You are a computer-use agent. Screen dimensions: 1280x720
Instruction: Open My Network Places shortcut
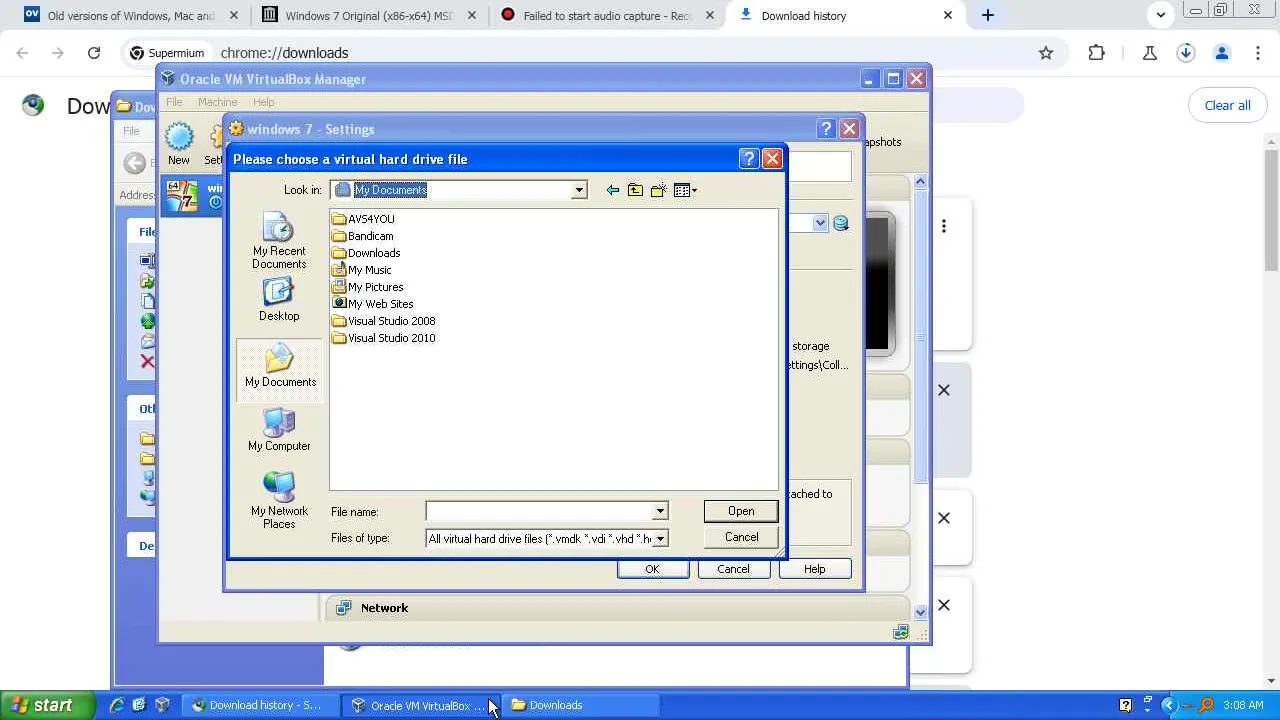[x=279, y=500]
